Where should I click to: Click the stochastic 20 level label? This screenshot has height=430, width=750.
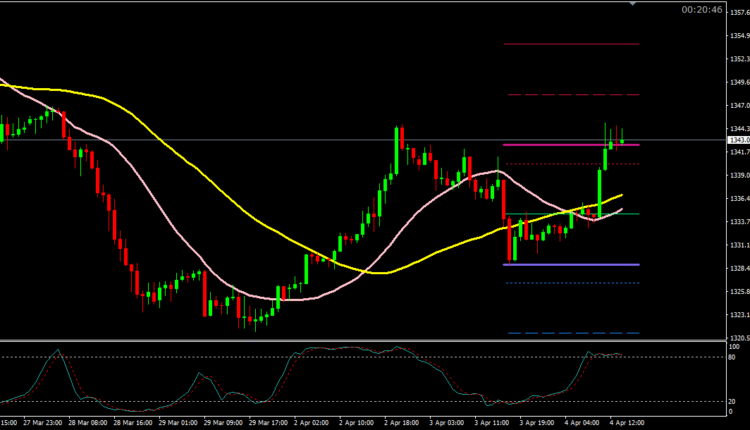pos(732,402)
